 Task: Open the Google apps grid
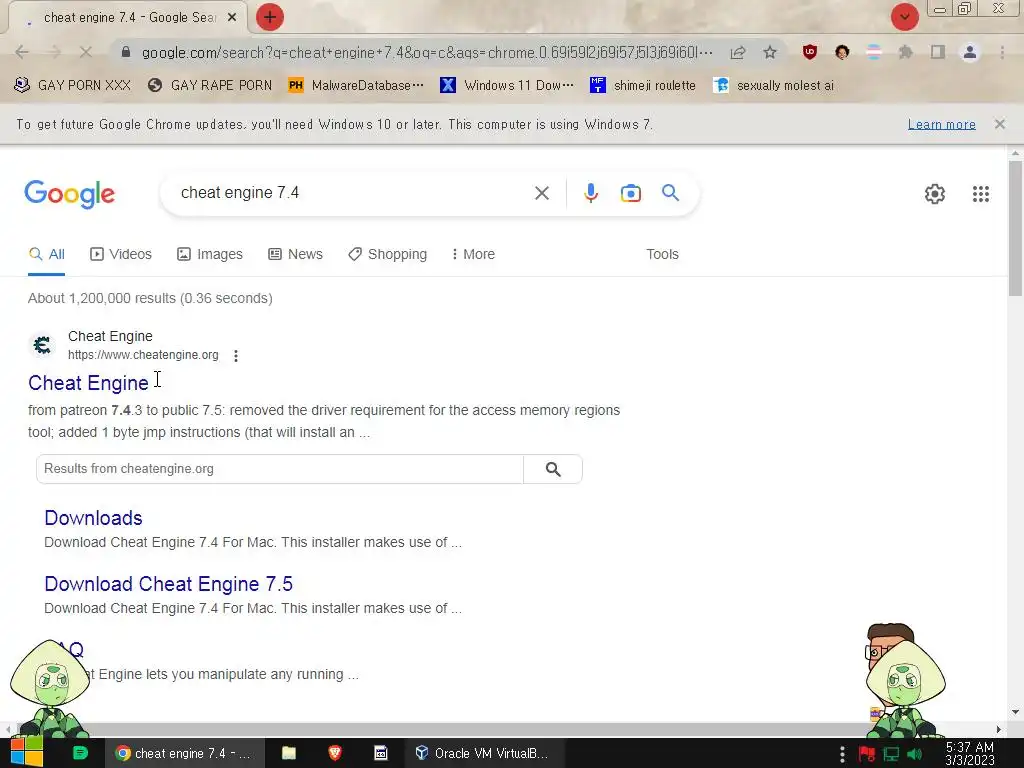[980, 194]
